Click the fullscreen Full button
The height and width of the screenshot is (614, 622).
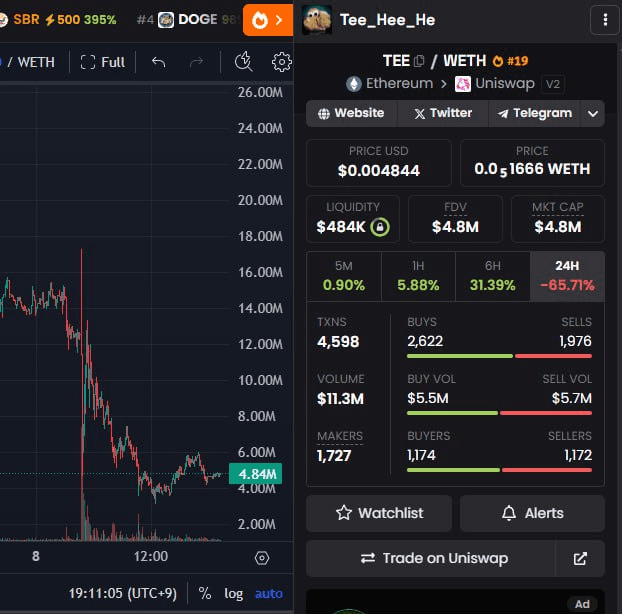click(103, 62)
